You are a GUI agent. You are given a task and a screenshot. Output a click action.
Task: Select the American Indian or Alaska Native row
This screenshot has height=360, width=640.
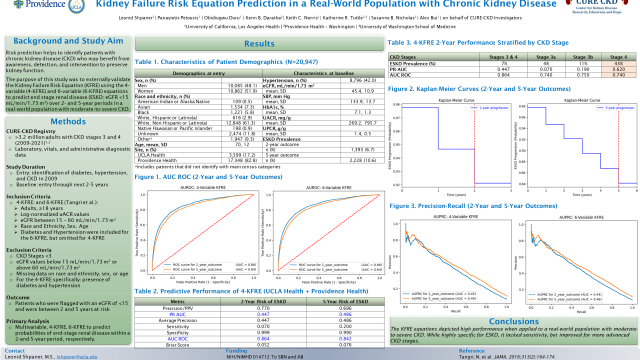point(198,101)
